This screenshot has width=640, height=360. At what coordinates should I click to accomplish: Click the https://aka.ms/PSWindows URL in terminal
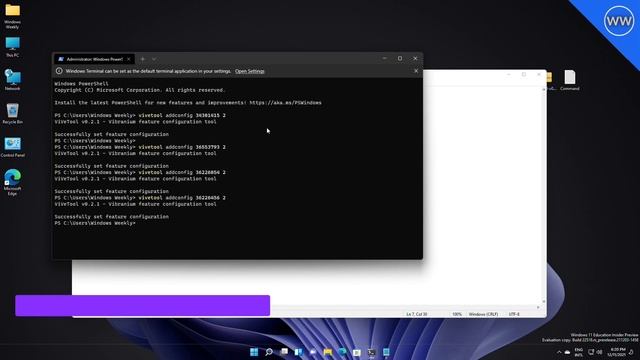pyautogui.click(x=285, y=103)
